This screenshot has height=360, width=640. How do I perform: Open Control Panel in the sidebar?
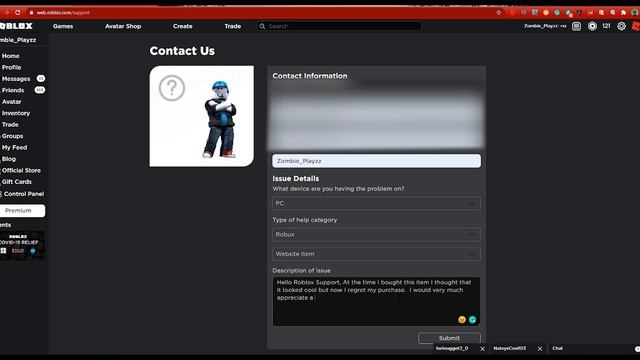[x=24, y=194]
